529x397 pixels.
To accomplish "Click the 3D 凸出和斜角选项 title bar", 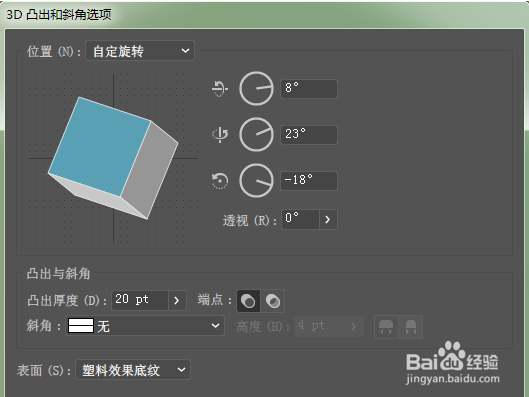I will [x=264, y=15].
